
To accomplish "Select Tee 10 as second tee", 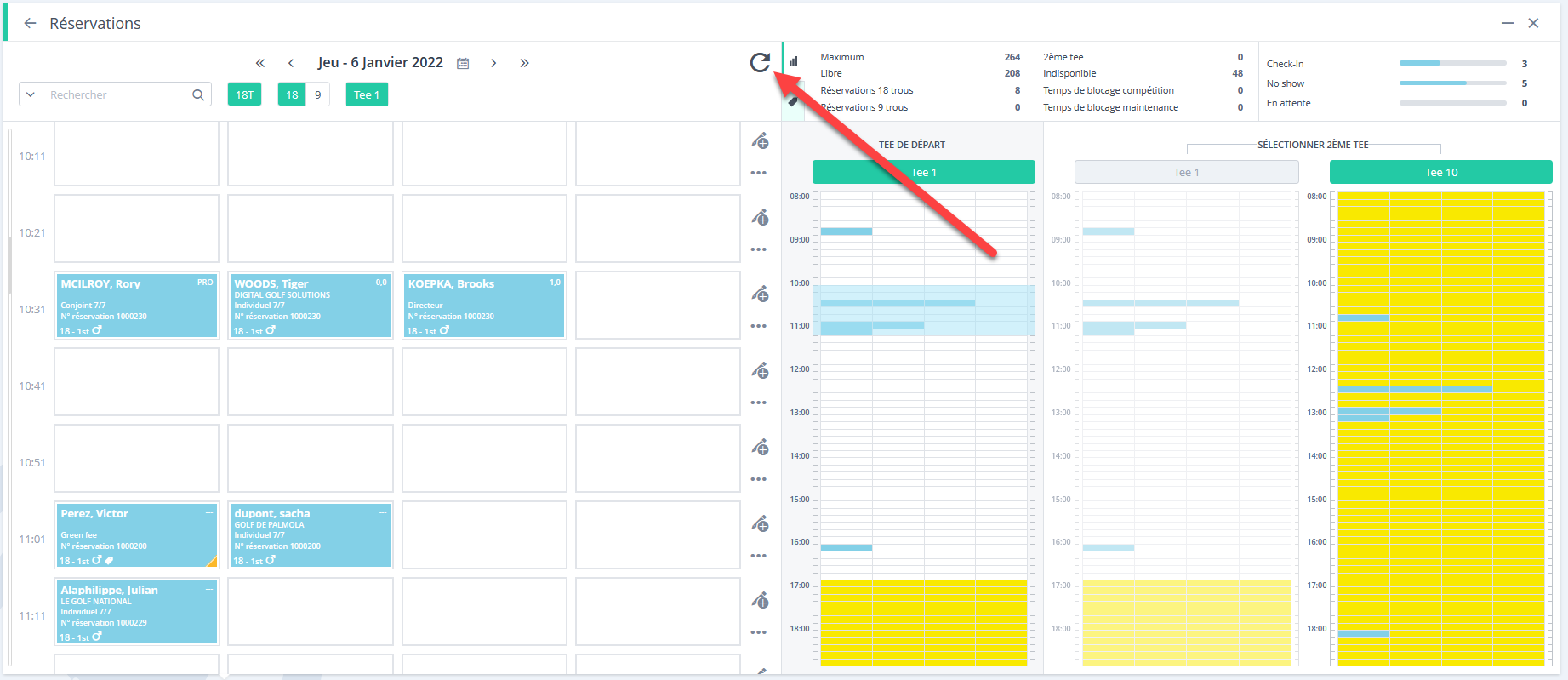I will (1441, 172).
